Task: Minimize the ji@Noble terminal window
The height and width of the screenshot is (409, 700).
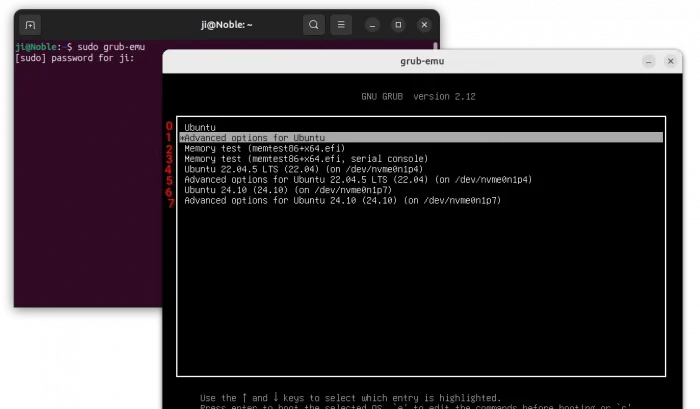Action: (x=372, y=25)
